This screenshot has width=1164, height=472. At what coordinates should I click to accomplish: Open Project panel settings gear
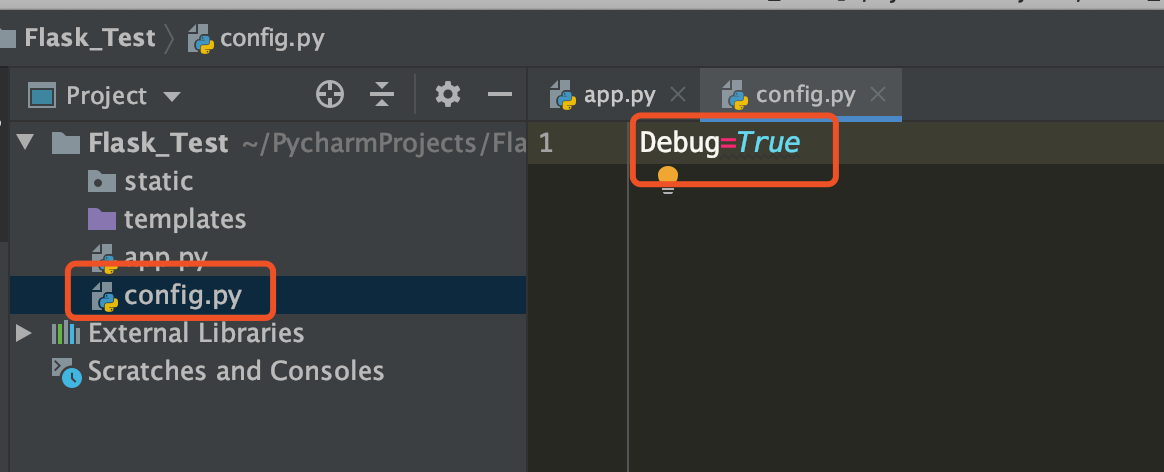448,95
